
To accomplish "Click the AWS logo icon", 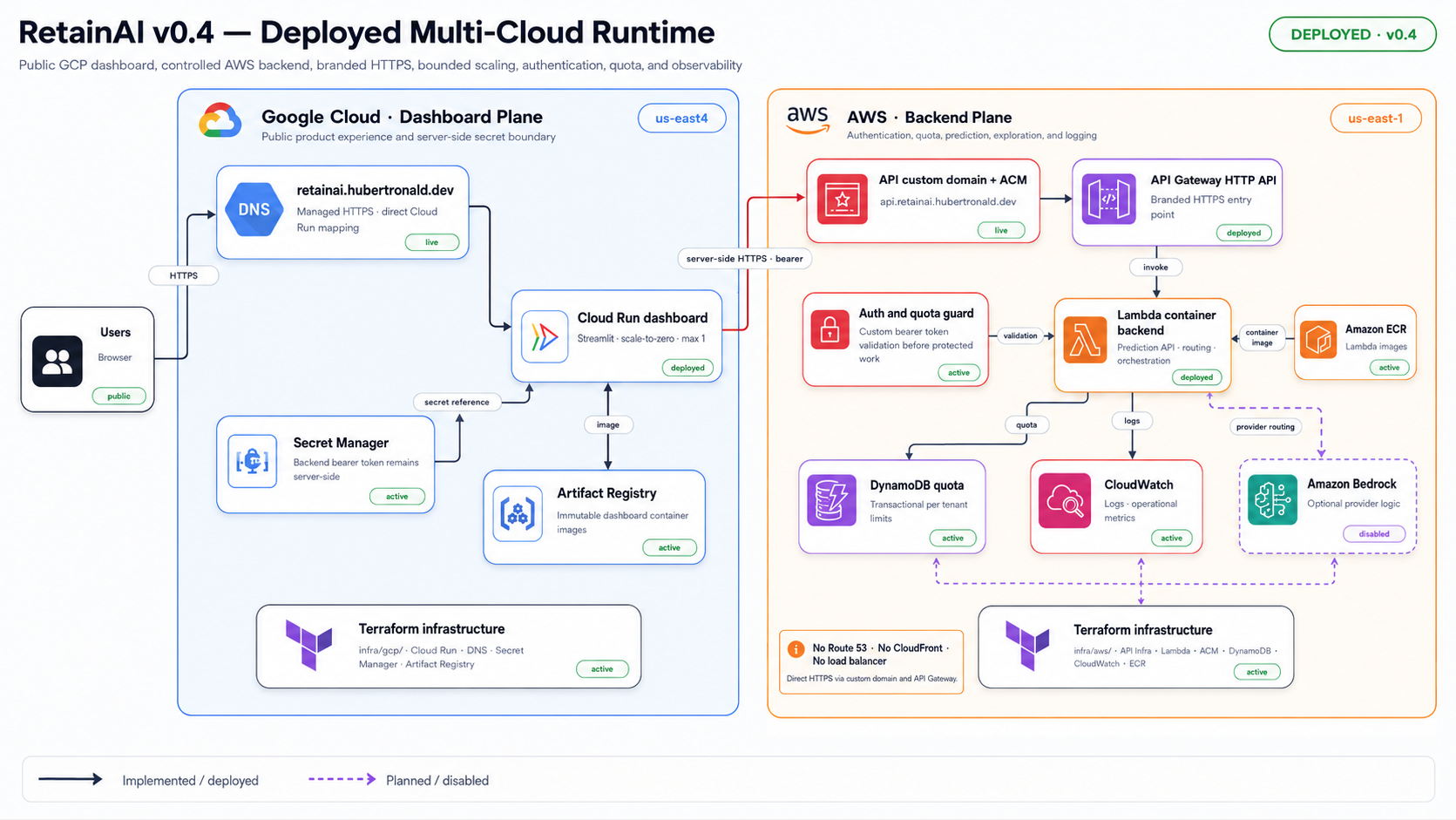I will coord(808,119).
